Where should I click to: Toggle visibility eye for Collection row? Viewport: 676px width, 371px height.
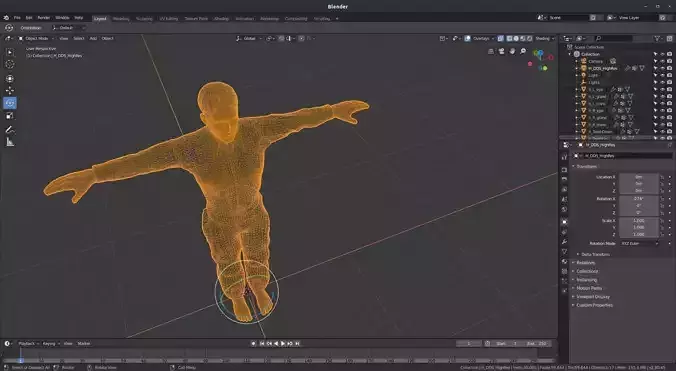pyautogui.click(x=663, y=54)
